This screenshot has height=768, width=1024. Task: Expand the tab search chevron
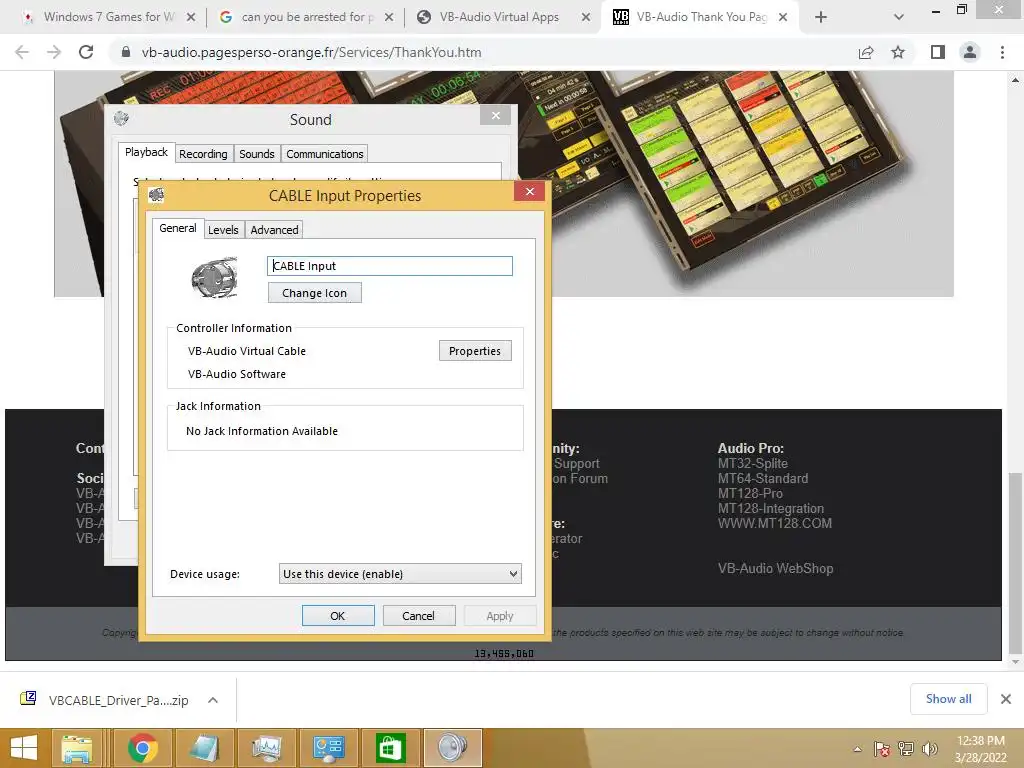coord(899,17)
